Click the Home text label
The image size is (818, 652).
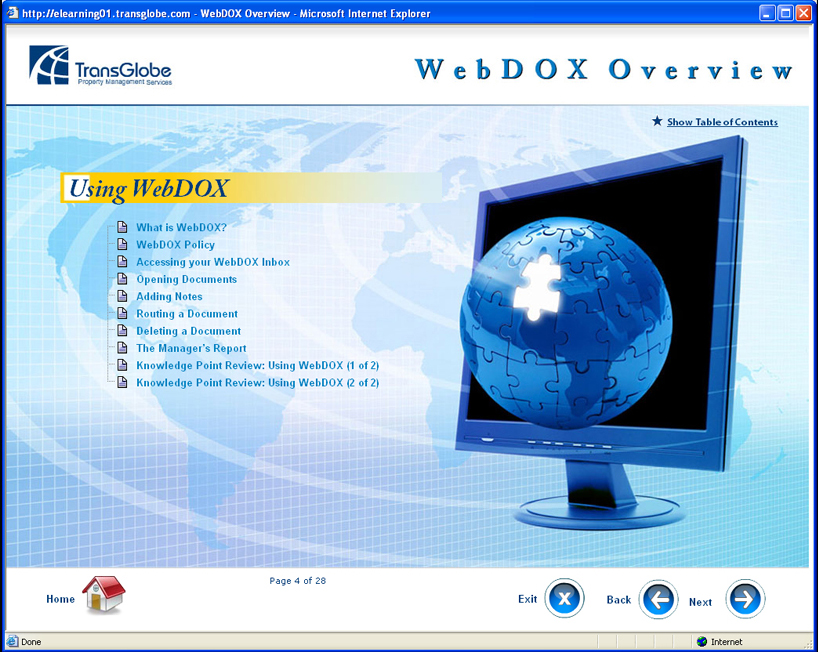[x=61, y=599]
